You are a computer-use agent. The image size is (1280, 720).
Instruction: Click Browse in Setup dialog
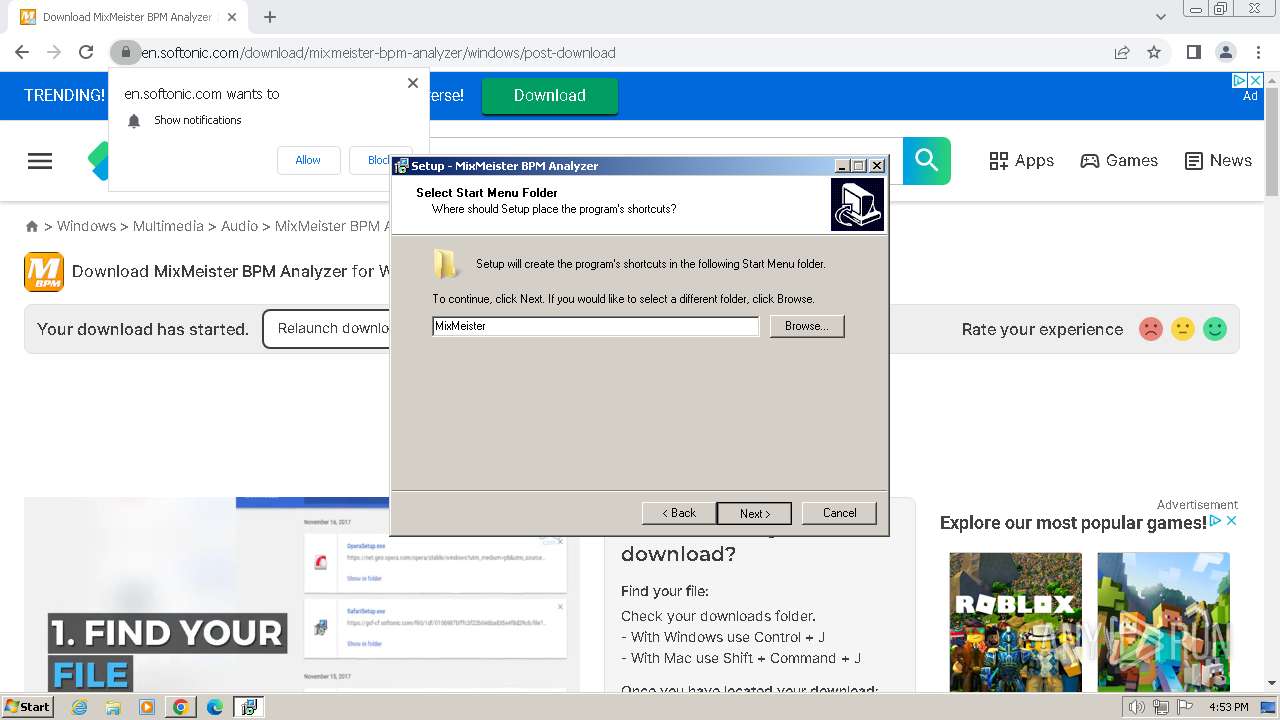pos(807,326)
